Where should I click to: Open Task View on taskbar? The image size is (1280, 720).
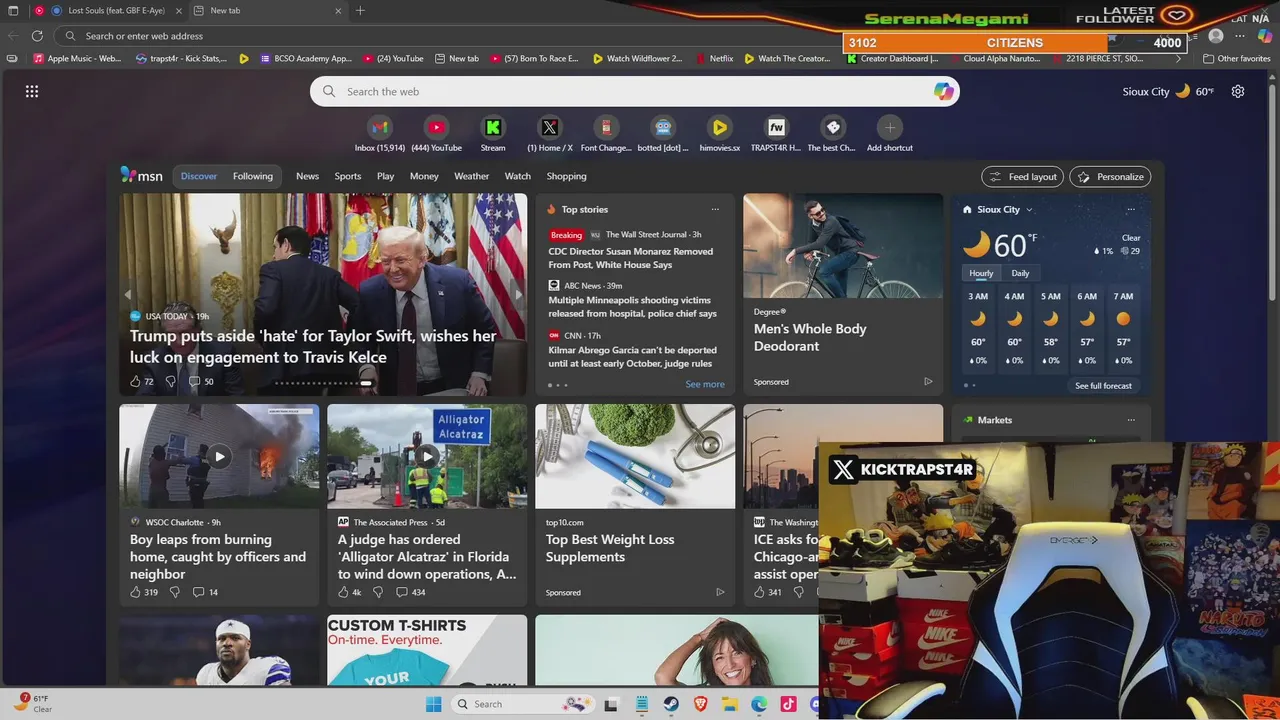coord(611,704)
